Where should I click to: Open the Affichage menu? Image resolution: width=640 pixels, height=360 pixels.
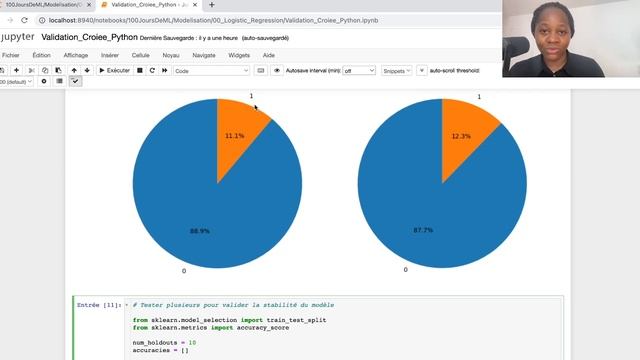76,55
